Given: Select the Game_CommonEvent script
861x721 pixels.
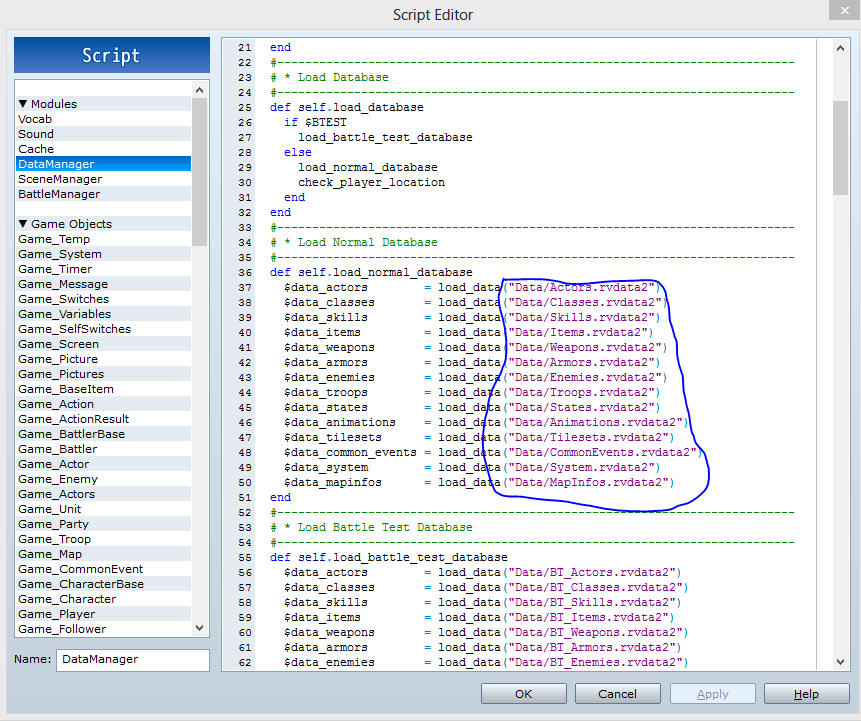Looking at the screenshot, I should 104,569.
